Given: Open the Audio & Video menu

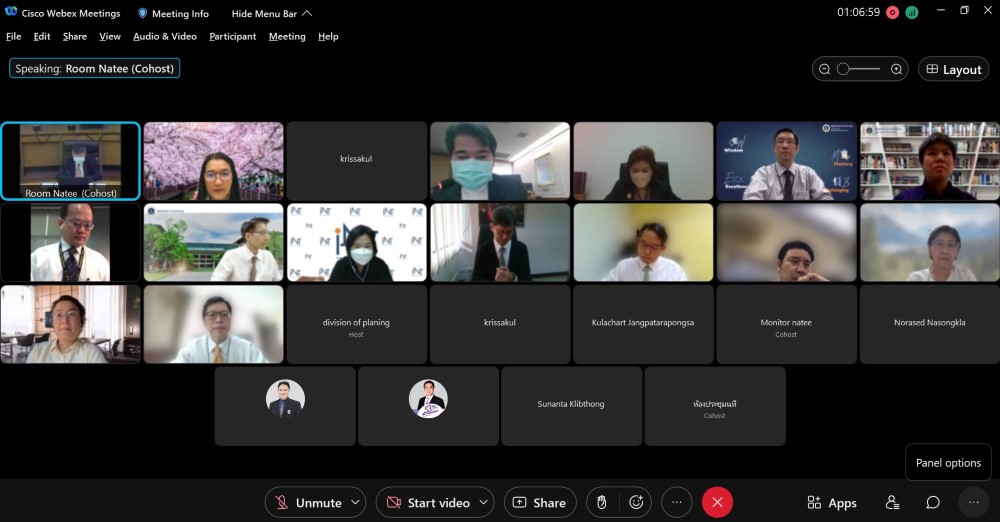Looking at the screenshot, I should tap(165, 36).
